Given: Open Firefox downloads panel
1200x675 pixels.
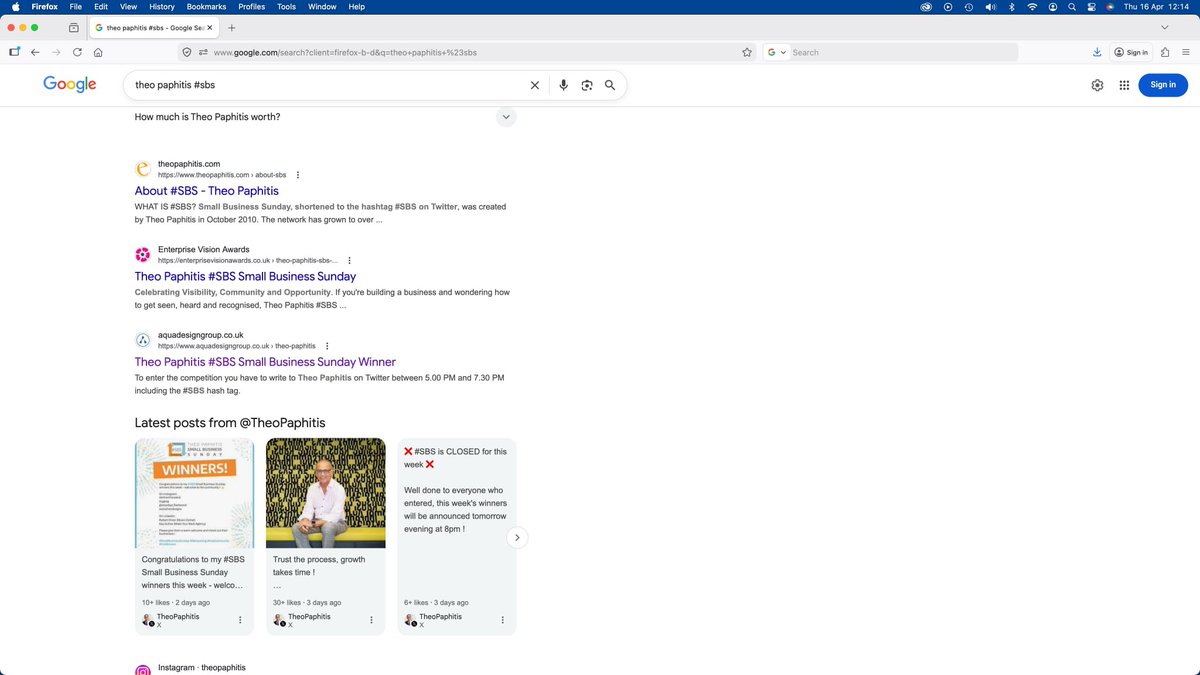Looking at the screenshot, I should 1097,52.
